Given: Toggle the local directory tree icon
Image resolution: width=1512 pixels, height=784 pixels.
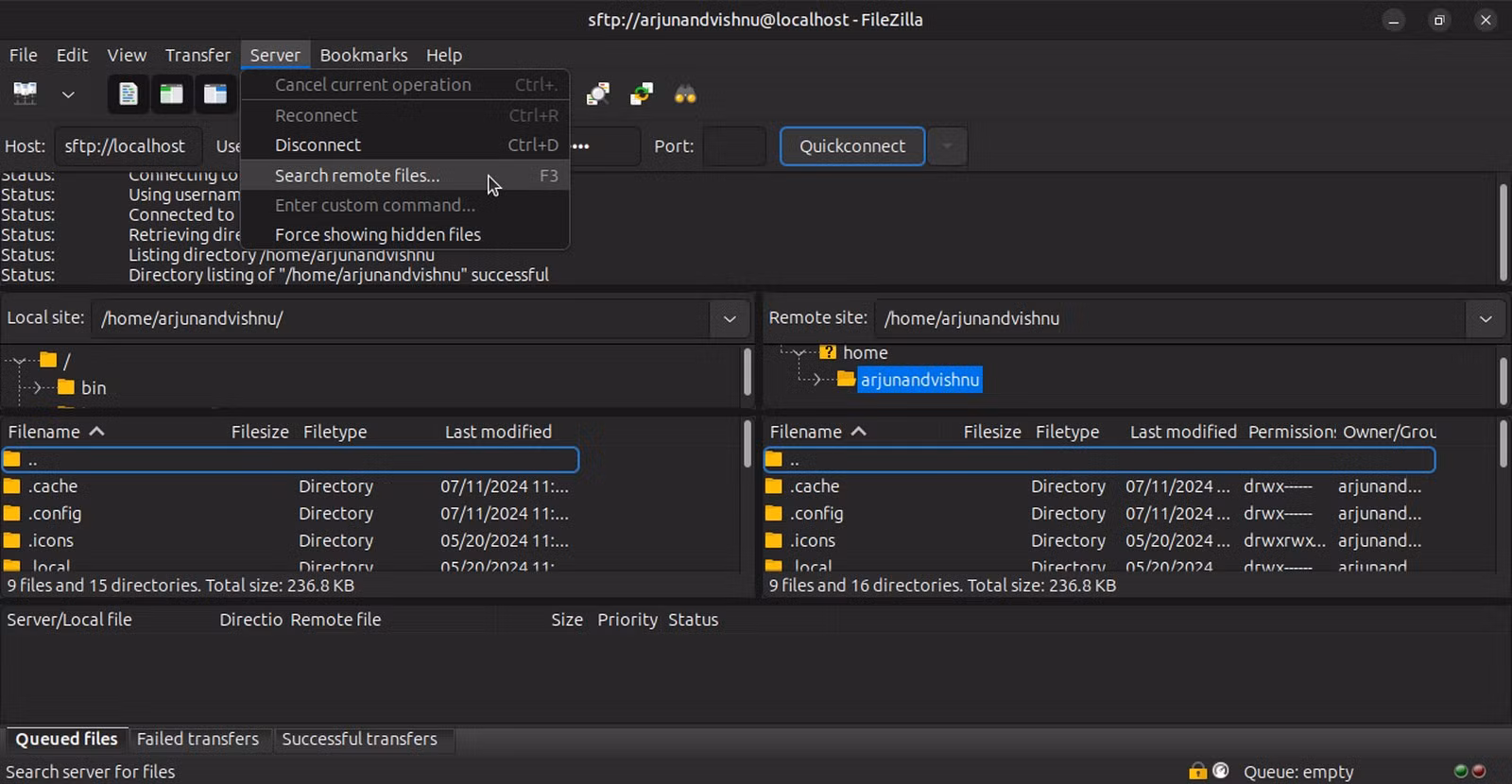Looking at the screenshot, I should [171, 94].
